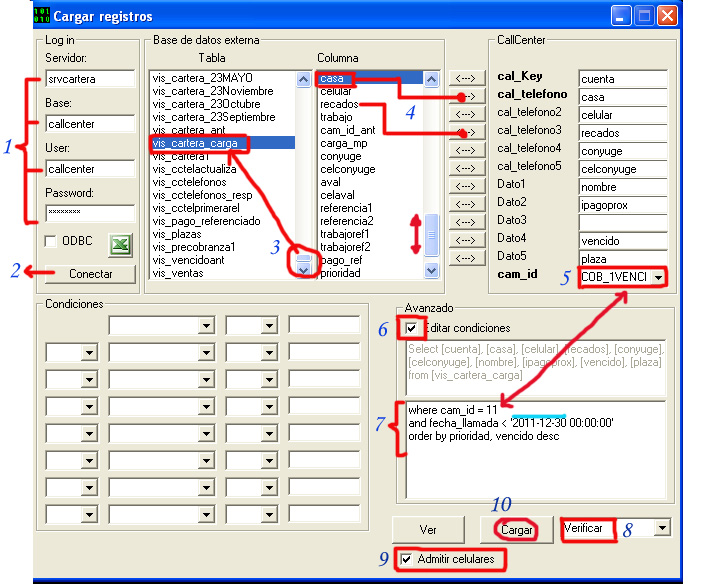Click the Cargar registros title bar icon

pyautogui.click(x=42, y=15)
